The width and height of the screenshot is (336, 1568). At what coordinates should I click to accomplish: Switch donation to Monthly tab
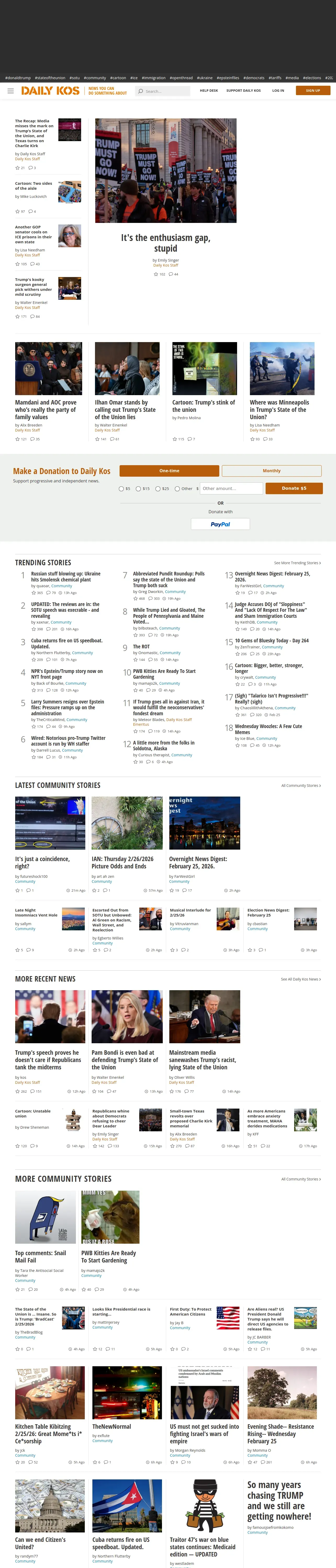pos(271,470)
